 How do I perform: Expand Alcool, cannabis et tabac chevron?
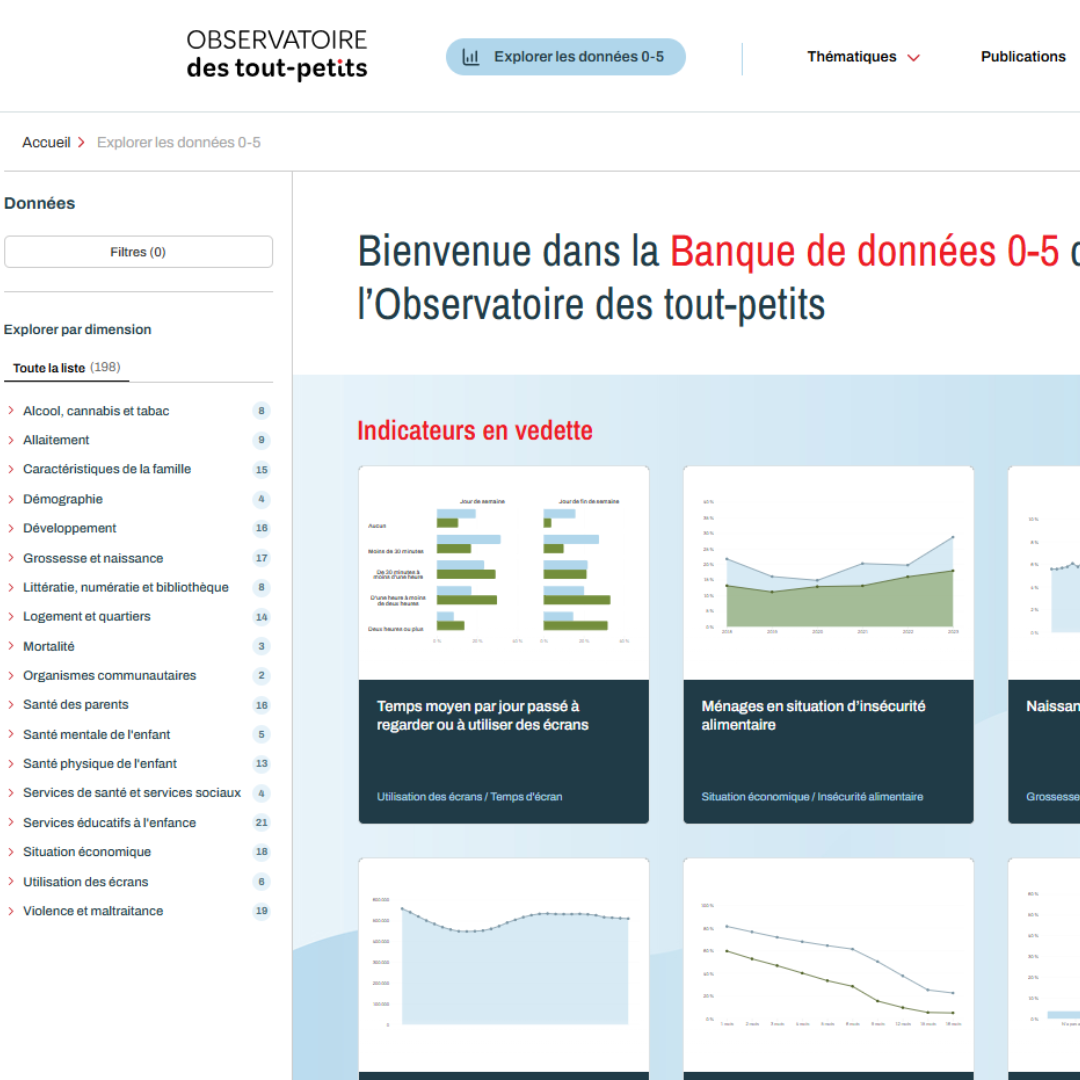(x=11, y=411)
